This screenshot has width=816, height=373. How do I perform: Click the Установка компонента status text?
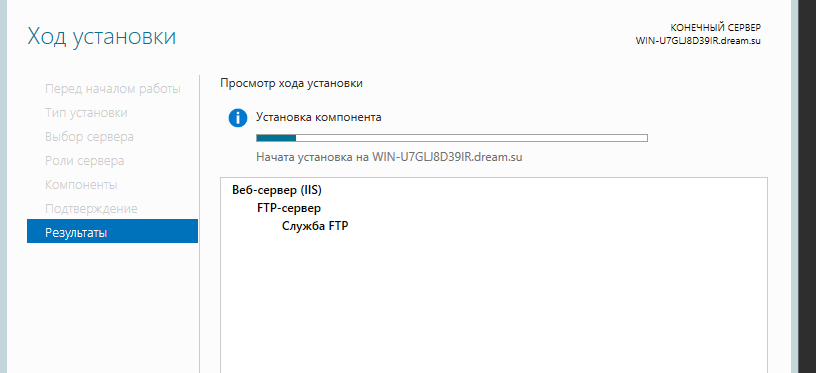(318, 117)
